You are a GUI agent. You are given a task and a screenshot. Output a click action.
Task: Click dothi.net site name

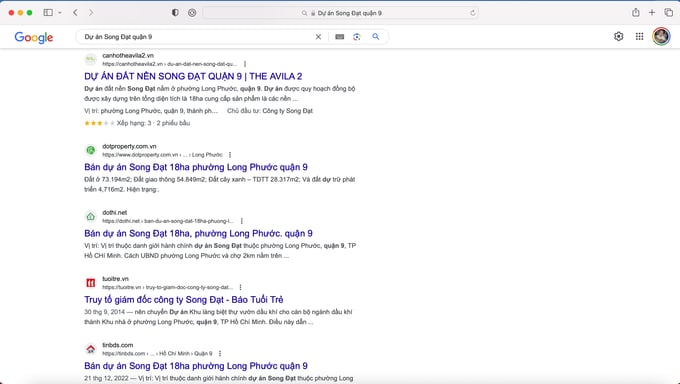[x=114, y=213]
